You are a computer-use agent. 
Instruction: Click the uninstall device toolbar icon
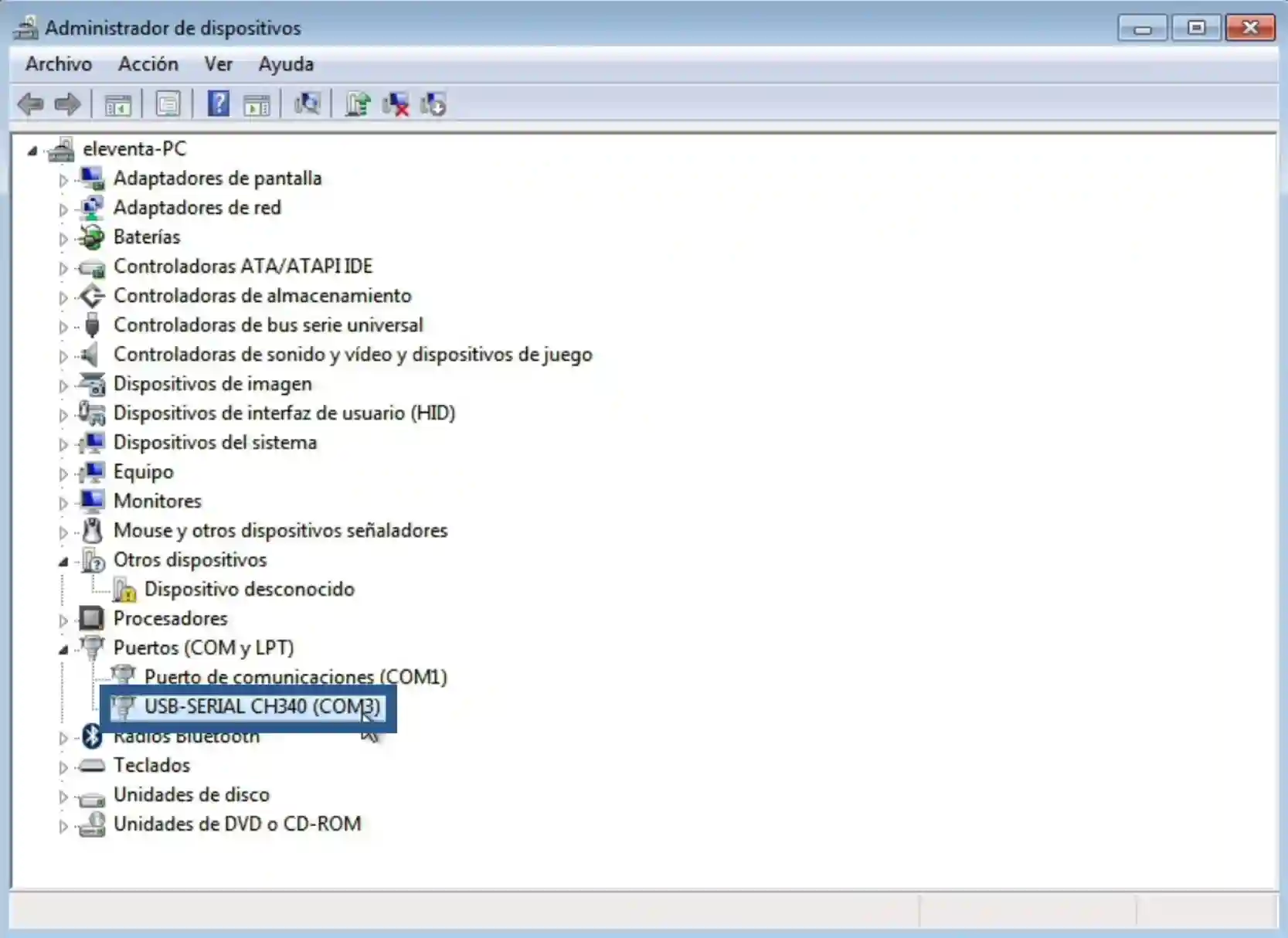tap(395, 104)
